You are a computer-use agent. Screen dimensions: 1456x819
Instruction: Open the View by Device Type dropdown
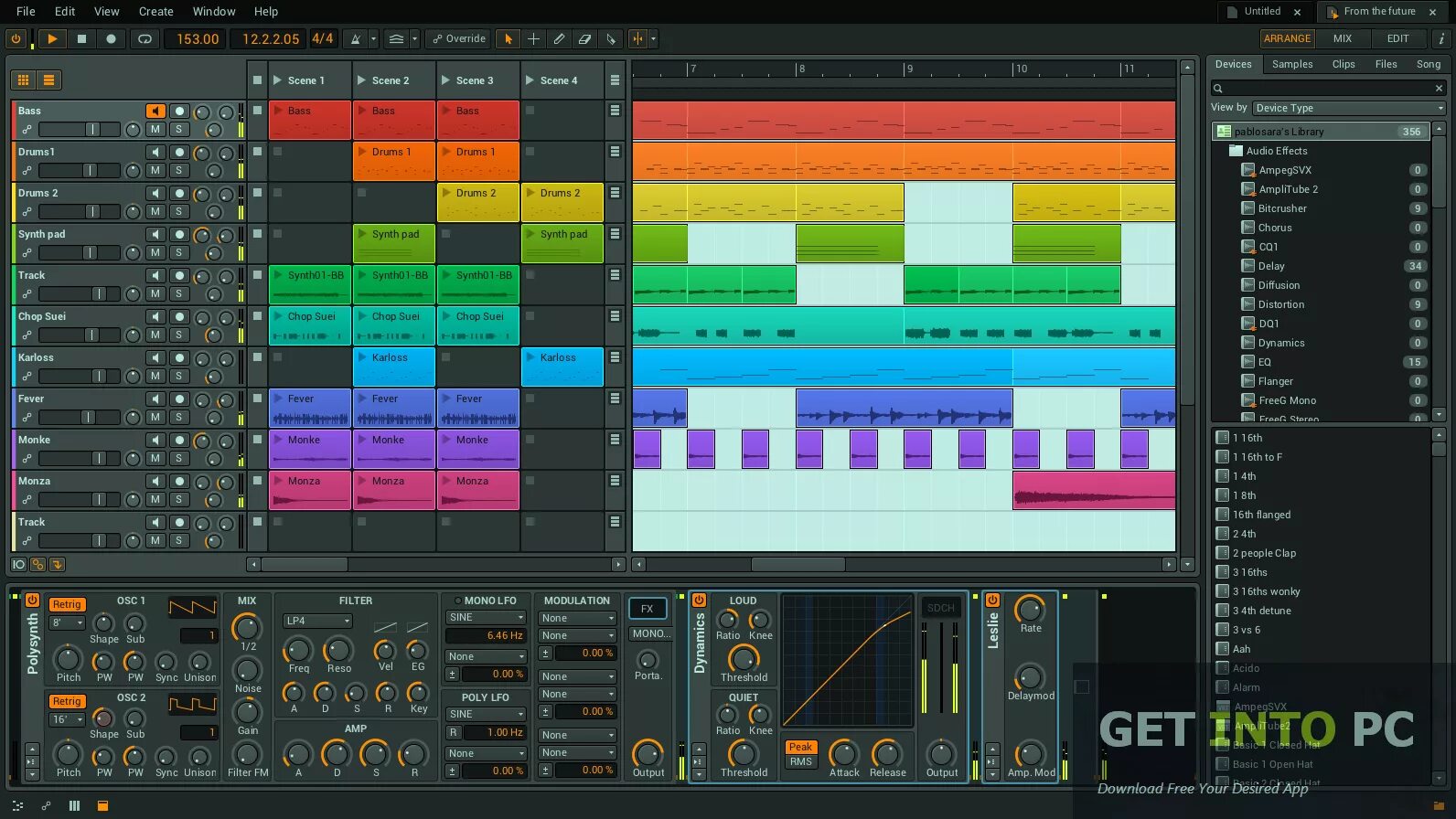pos(1349,108)
